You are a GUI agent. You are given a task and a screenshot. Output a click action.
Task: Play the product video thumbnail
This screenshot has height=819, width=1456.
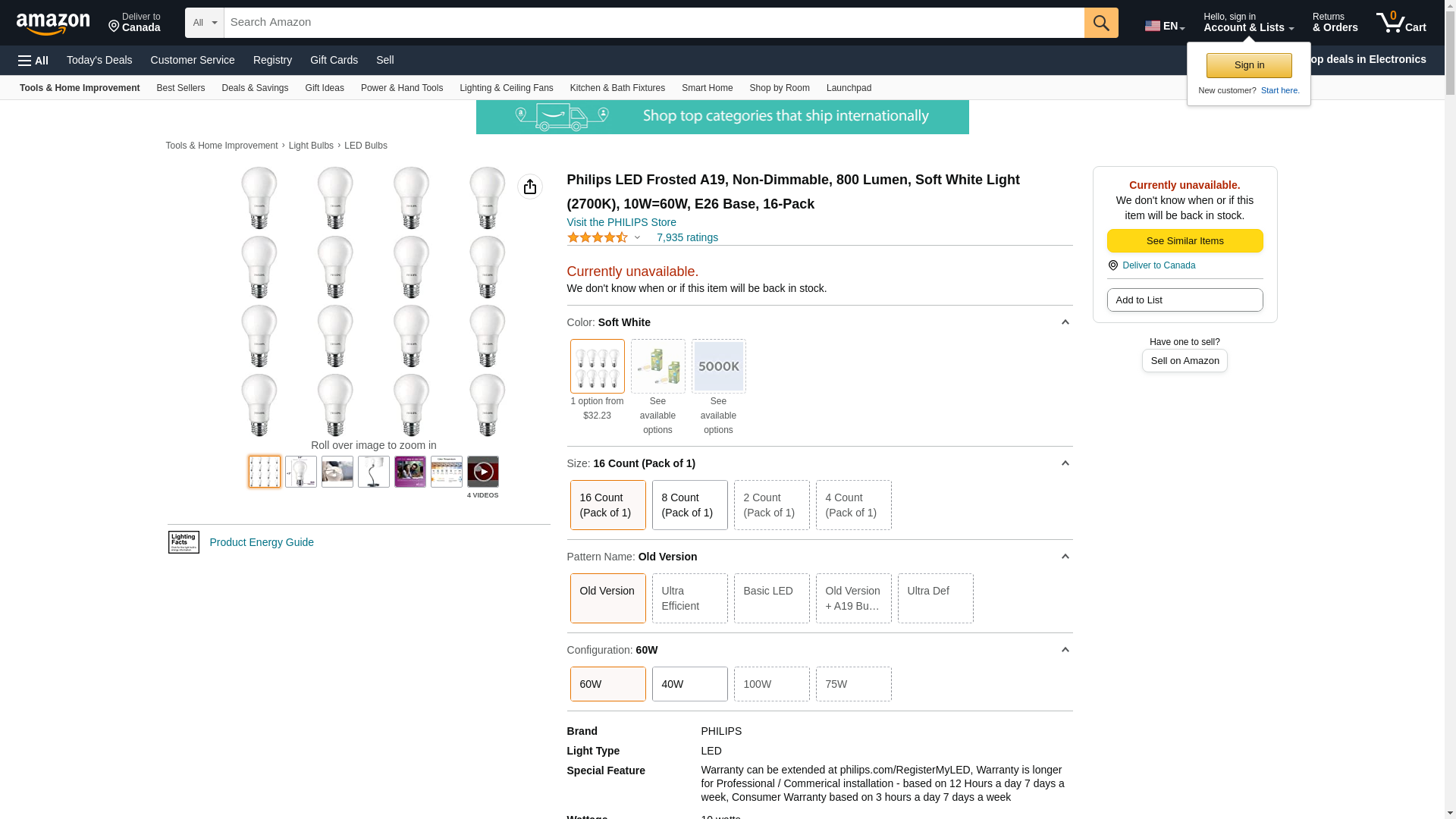(482, 472)
